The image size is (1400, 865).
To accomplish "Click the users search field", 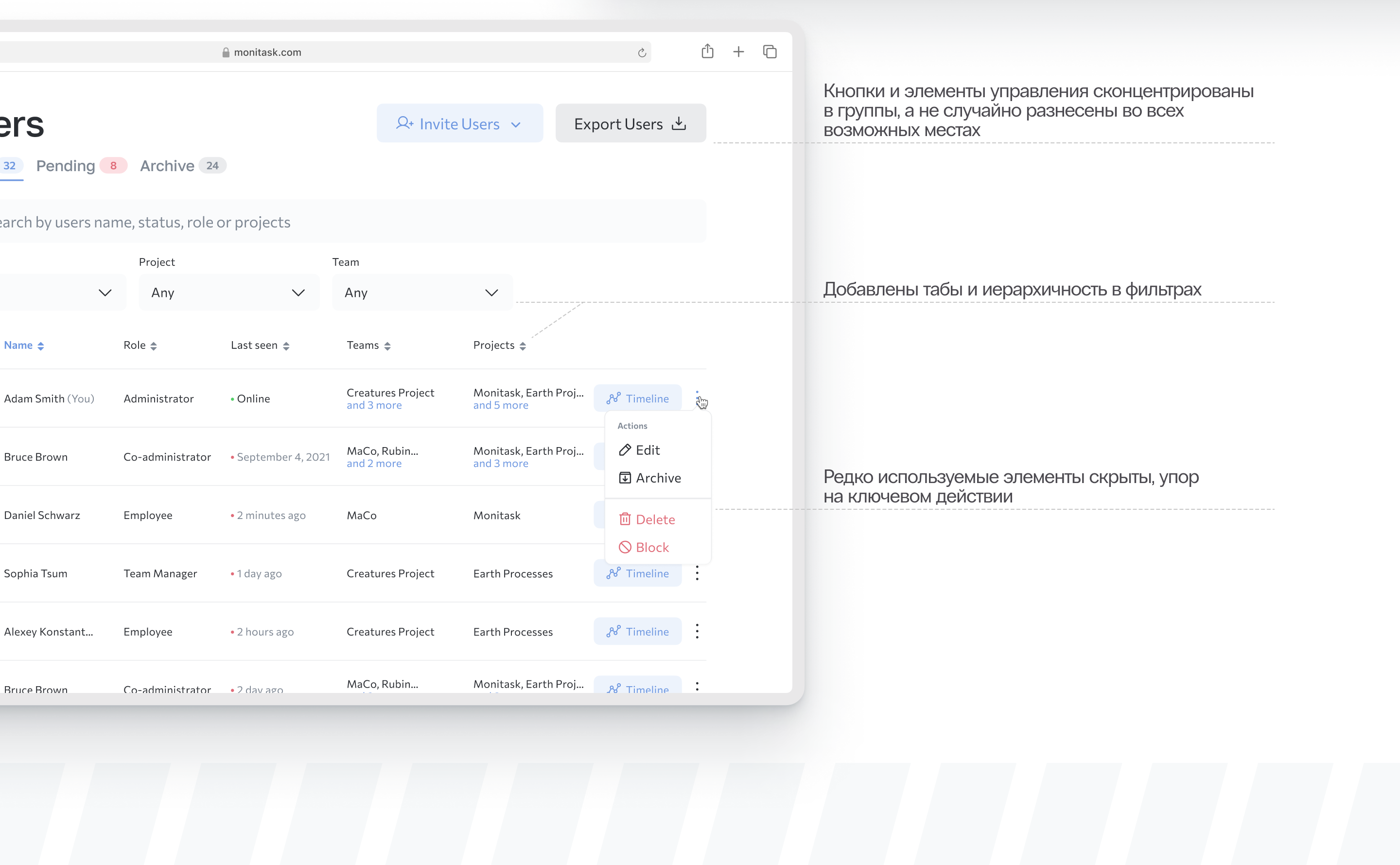I will (x=343, y=222).
